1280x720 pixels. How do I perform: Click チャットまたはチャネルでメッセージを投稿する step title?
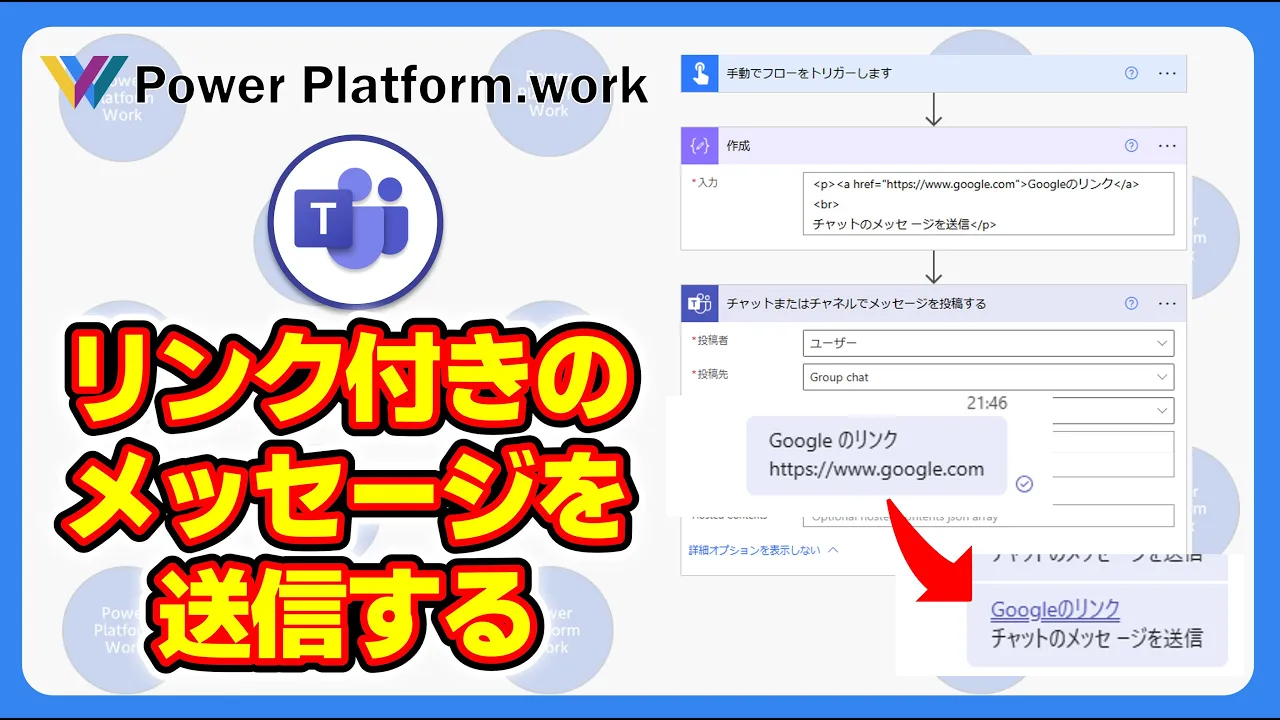coord(856,304)
